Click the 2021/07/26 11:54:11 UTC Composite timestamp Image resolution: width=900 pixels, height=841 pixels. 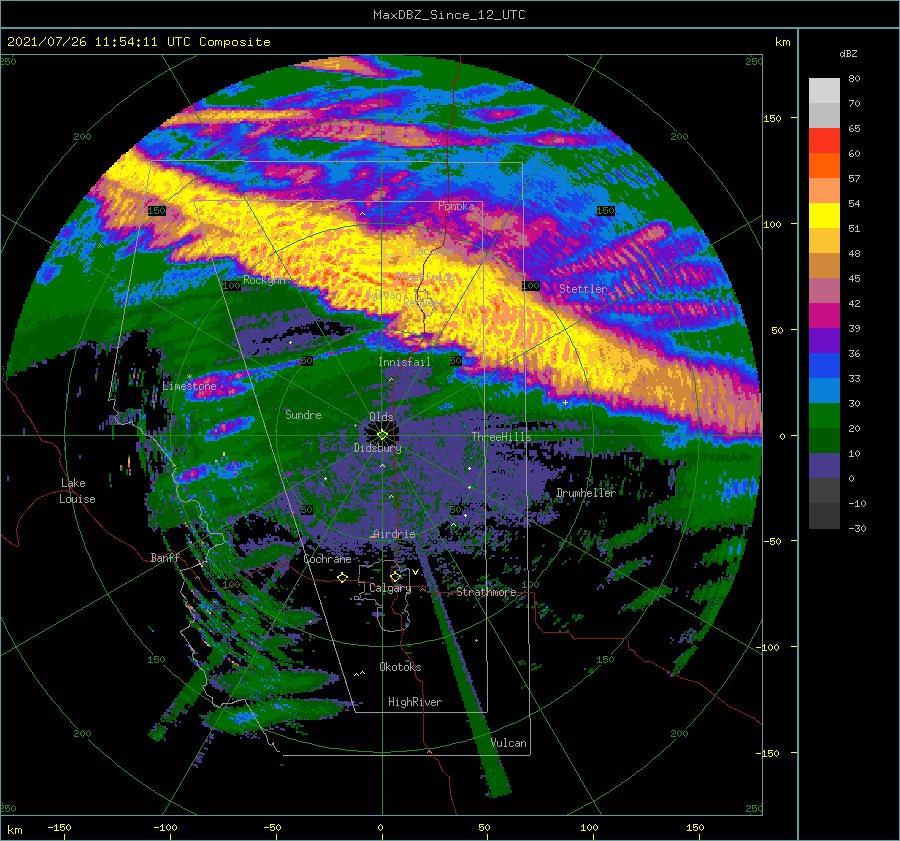(138, 41)
